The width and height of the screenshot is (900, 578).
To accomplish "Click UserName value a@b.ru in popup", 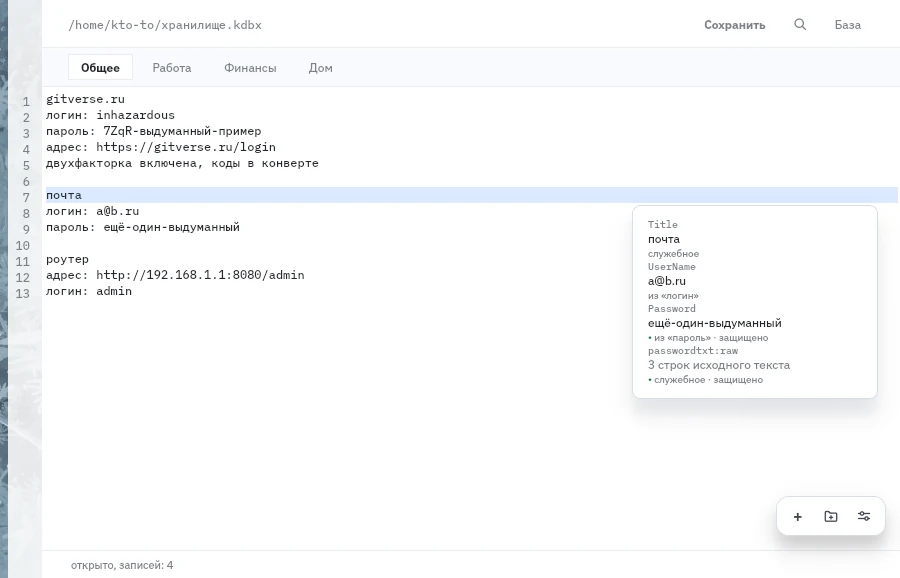I will click(667, 281).
